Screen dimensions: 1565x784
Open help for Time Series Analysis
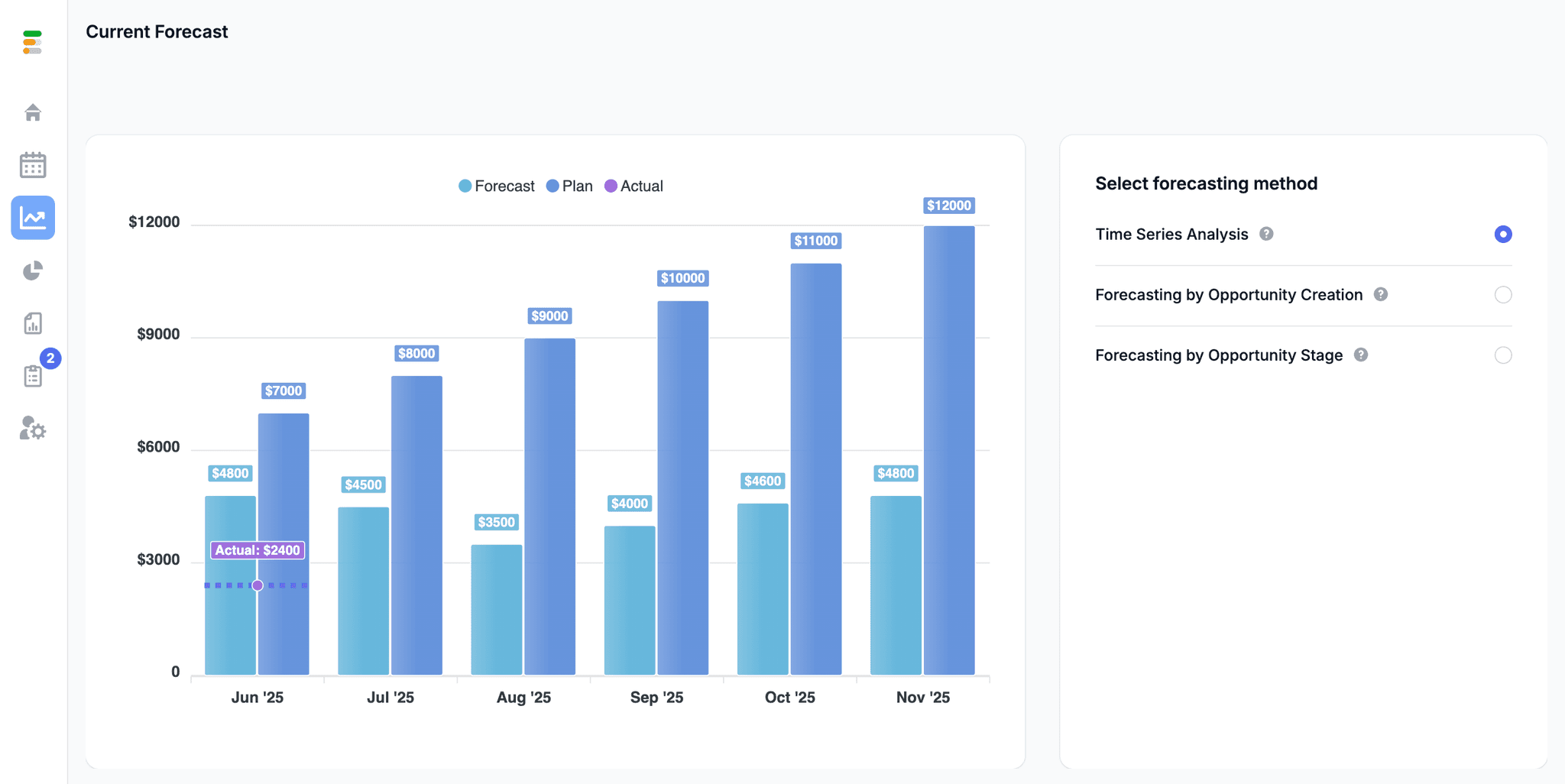[x=1268, y=234]
